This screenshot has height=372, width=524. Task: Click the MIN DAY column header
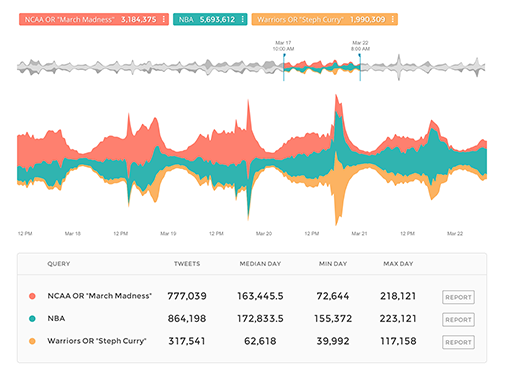pos(333,264)
